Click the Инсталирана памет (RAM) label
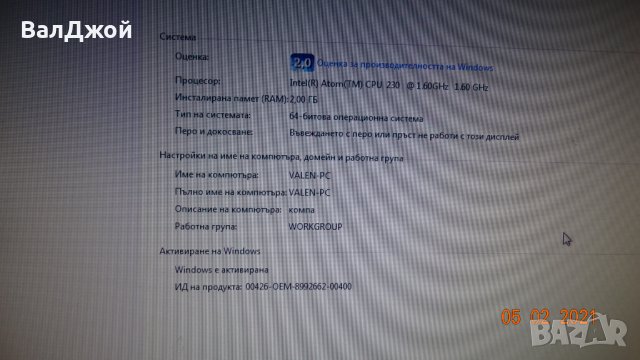Image resolution: width=640 pixels, height=360 pixels. point(231,98)
